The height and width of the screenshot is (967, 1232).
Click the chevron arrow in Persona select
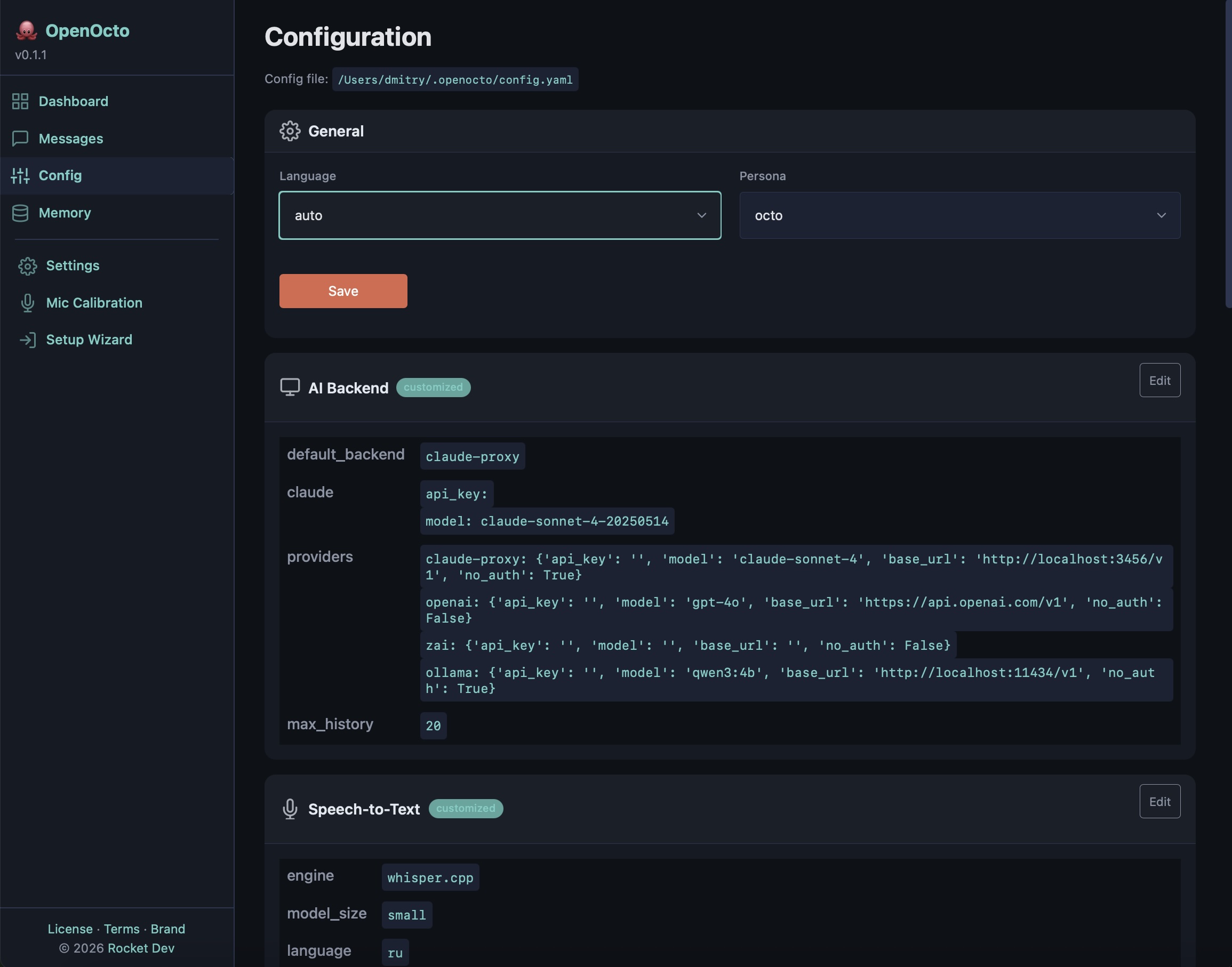click(x=1161, y=215)
